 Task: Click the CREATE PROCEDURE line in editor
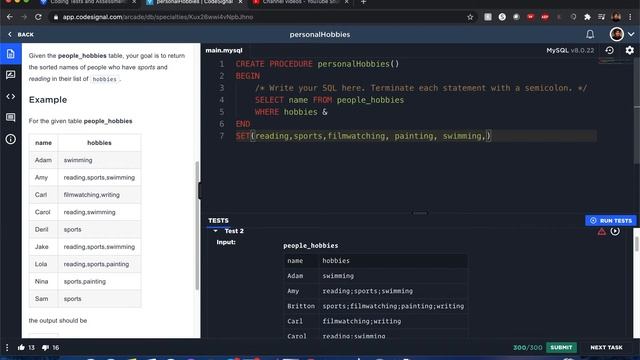pos(317,64)
